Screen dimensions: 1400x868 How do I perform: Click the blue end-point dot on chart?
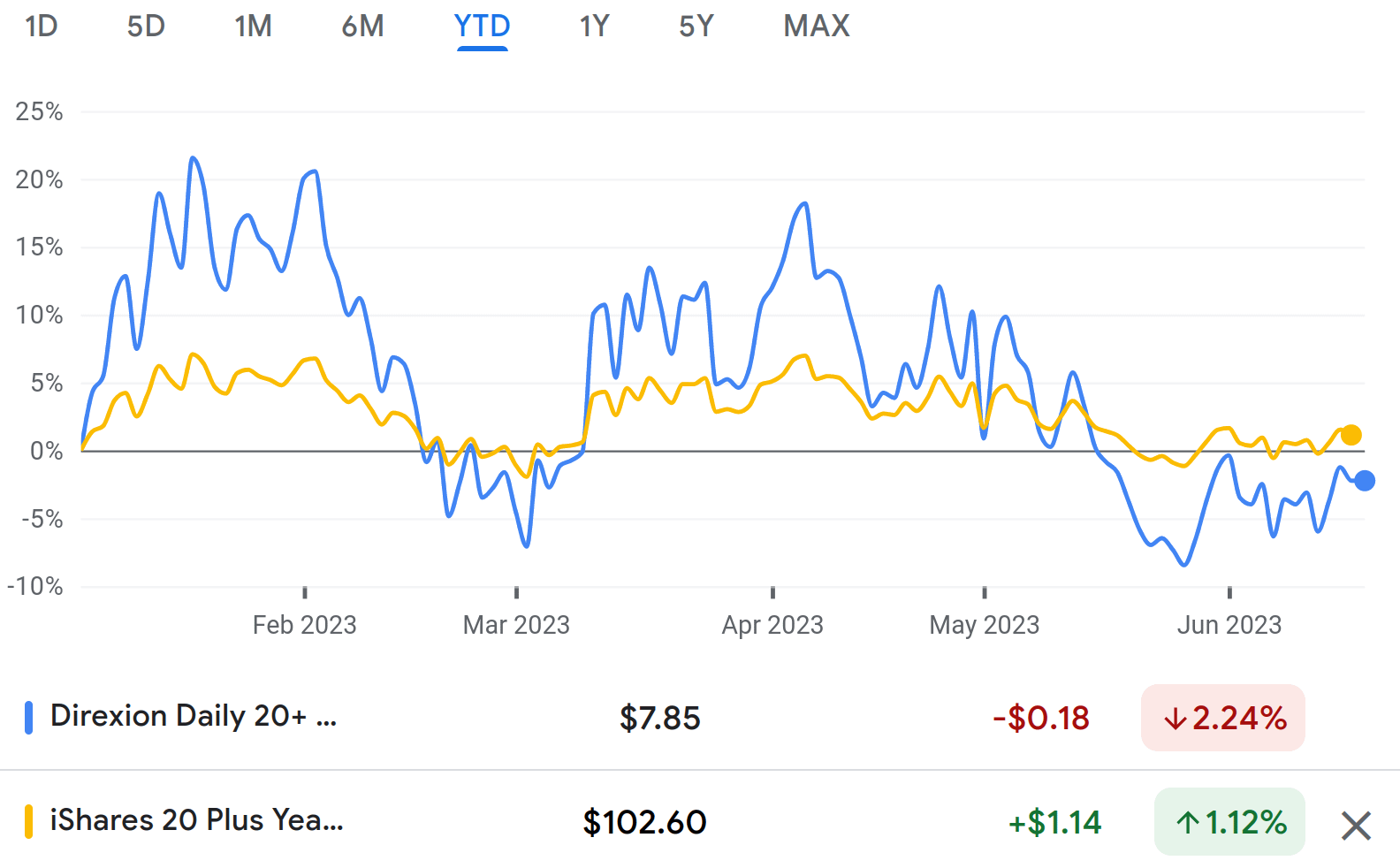(x=1365, y=481)
